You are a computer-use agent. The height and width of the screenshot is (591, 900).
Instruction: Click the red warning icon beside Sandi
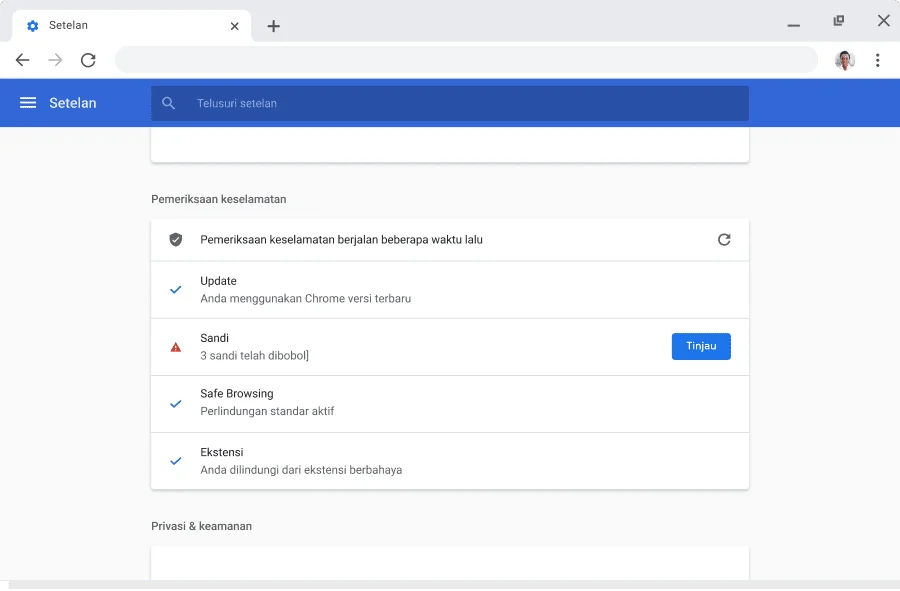pos(176,347)
